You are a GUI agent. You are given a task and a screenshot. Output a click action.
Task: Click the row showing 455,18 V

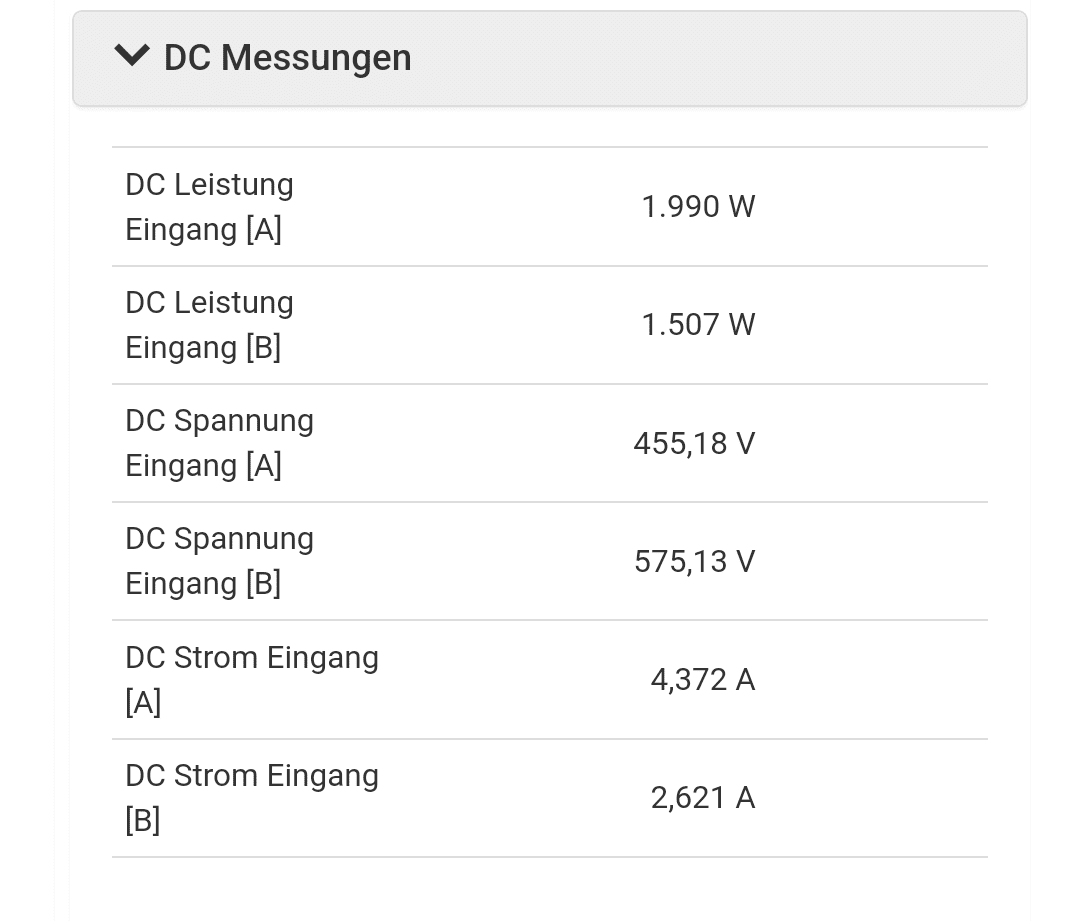pos(550,443)
